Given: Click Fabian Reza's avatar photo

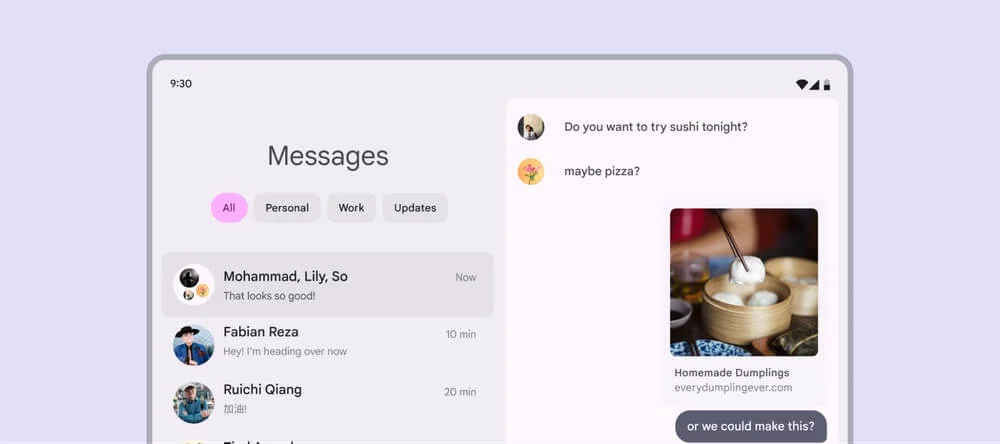Looking at the screenshot, I should click(x=193, y=344).
